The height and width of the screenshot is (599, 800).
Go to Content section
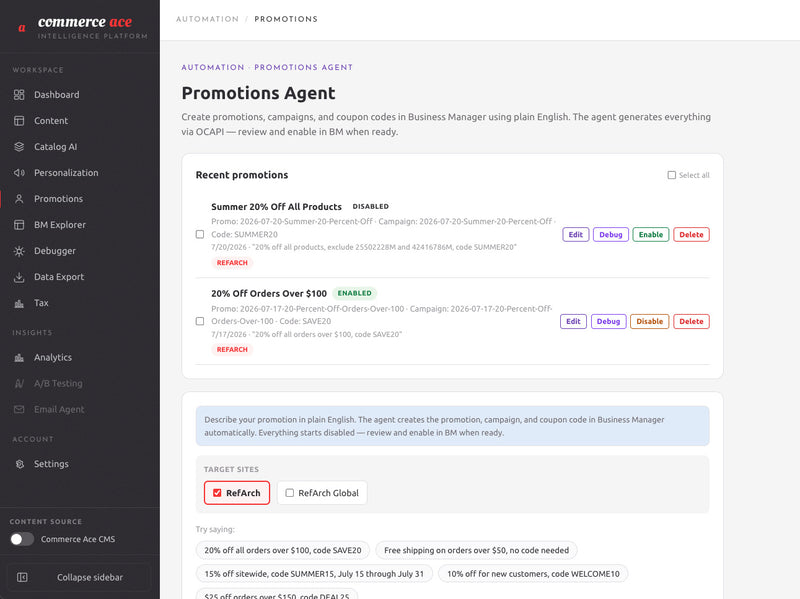51,121
